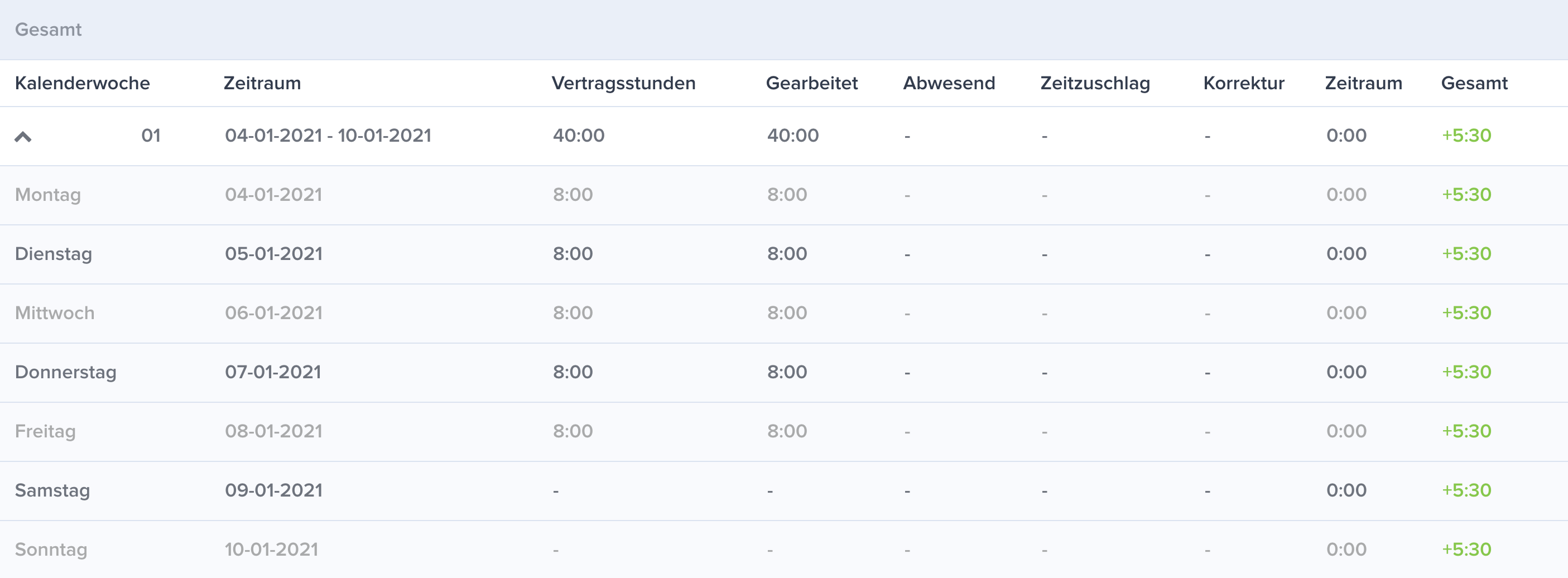Image resolution: width=1568 pixels, height=578 pixels.
Task: Click the Gearbeitet column header
Action: 811,83
